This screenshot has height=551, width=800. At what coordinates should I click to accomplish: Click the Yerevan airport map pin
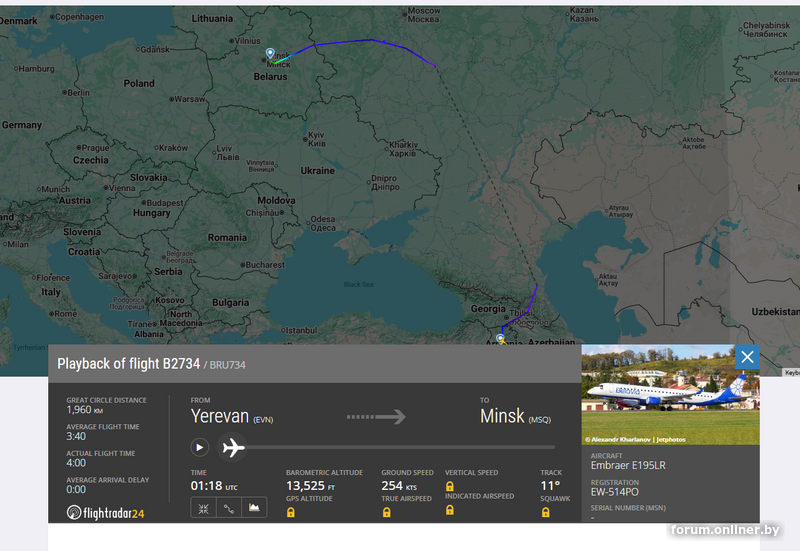pos(500,338)
